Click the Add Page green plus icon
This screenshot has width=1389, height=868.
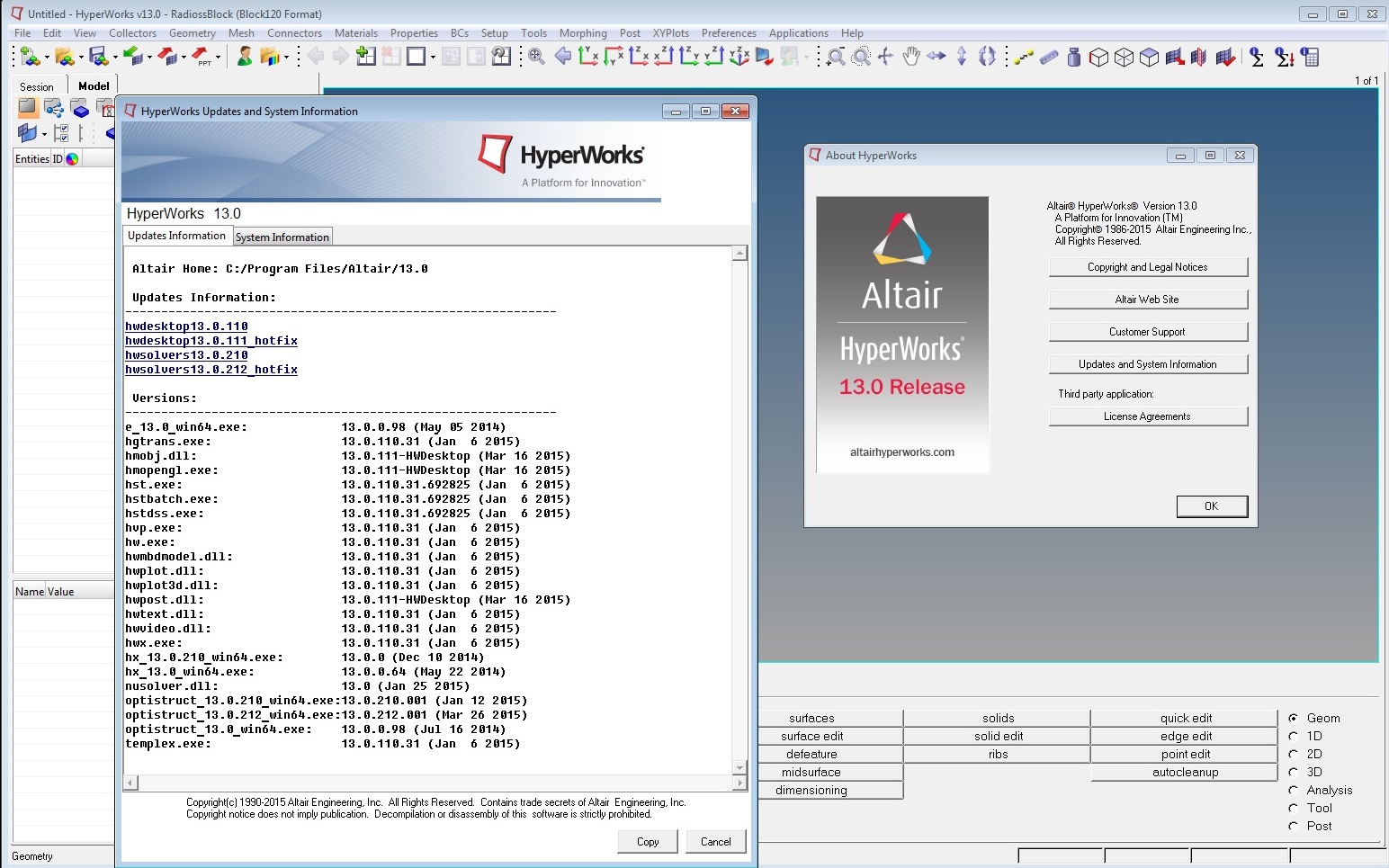[x=366, y=57]
